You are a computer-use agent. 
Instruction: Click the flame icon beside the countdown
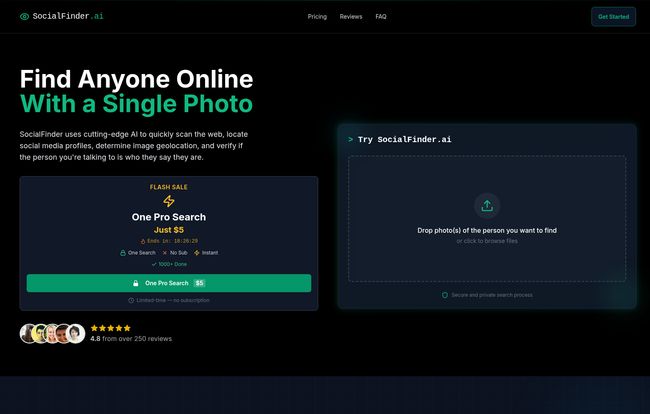(x=143, y=241)
